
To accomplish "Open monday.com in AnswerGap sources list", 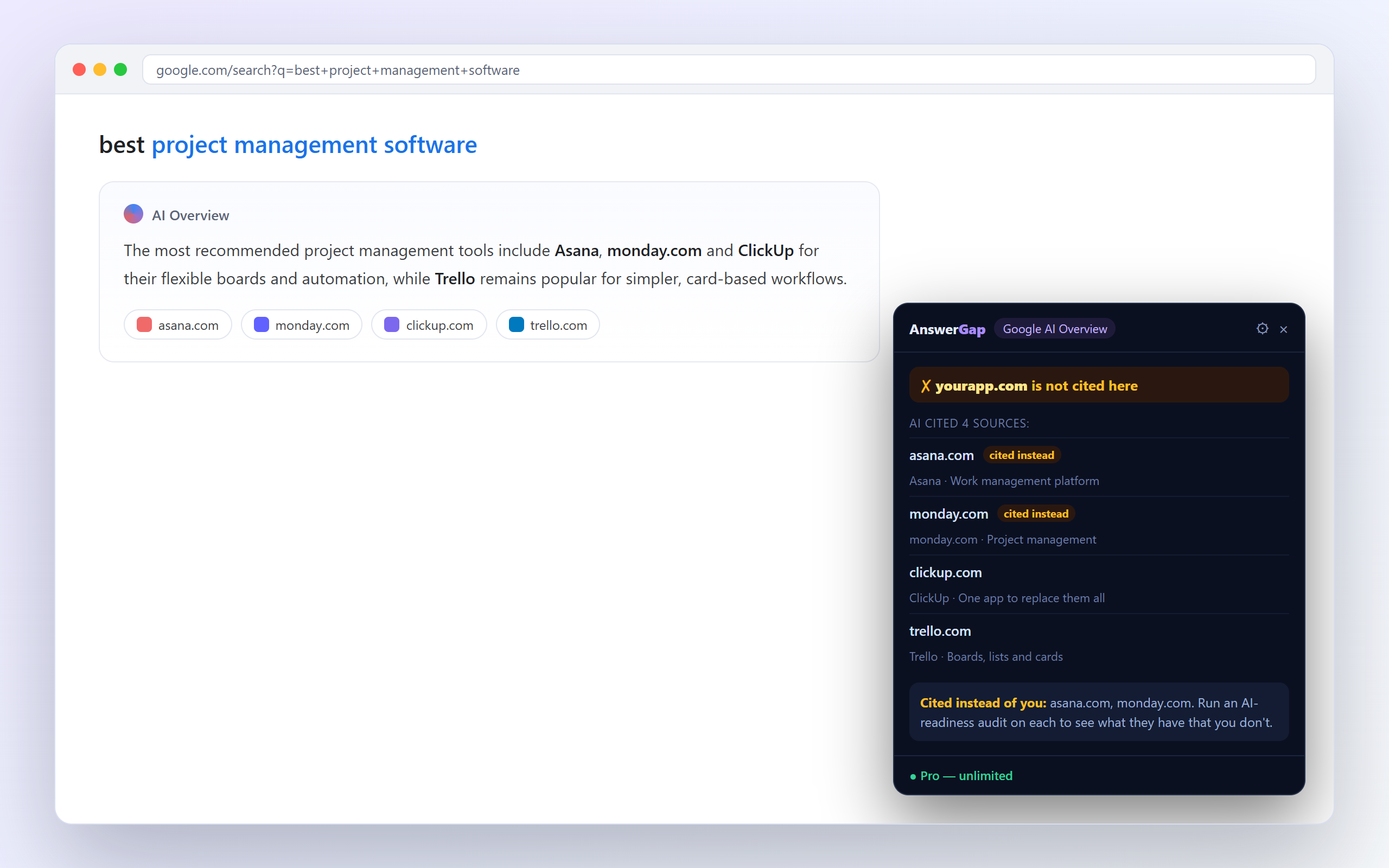I will click(948, 514).
